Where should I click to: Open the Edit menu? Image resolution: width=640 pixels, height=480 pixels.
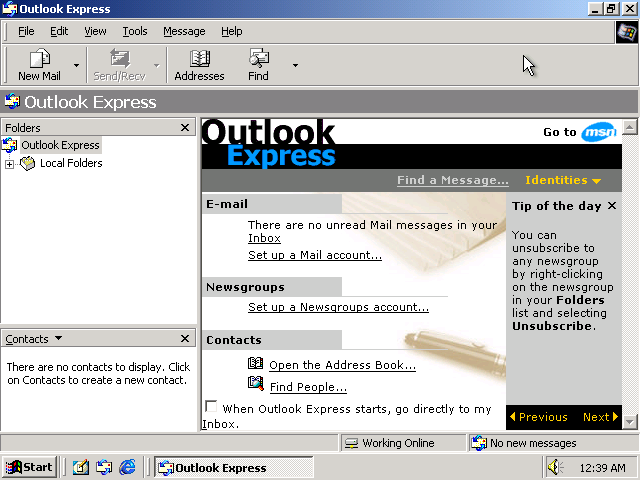tap(59, 31)
